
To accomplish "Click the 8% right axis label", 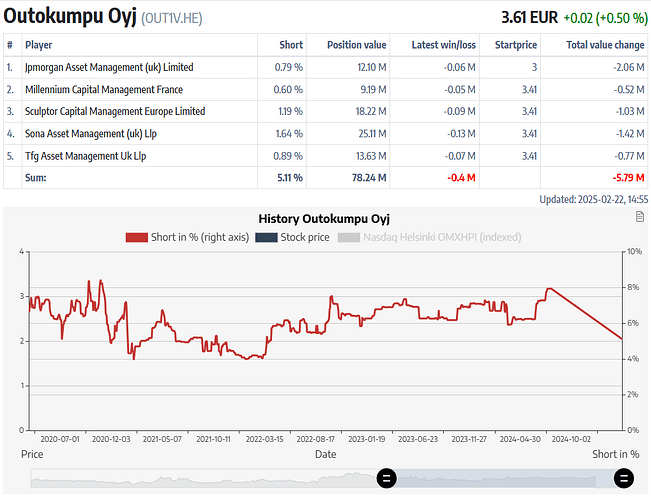I will click(x=633, y=287).
